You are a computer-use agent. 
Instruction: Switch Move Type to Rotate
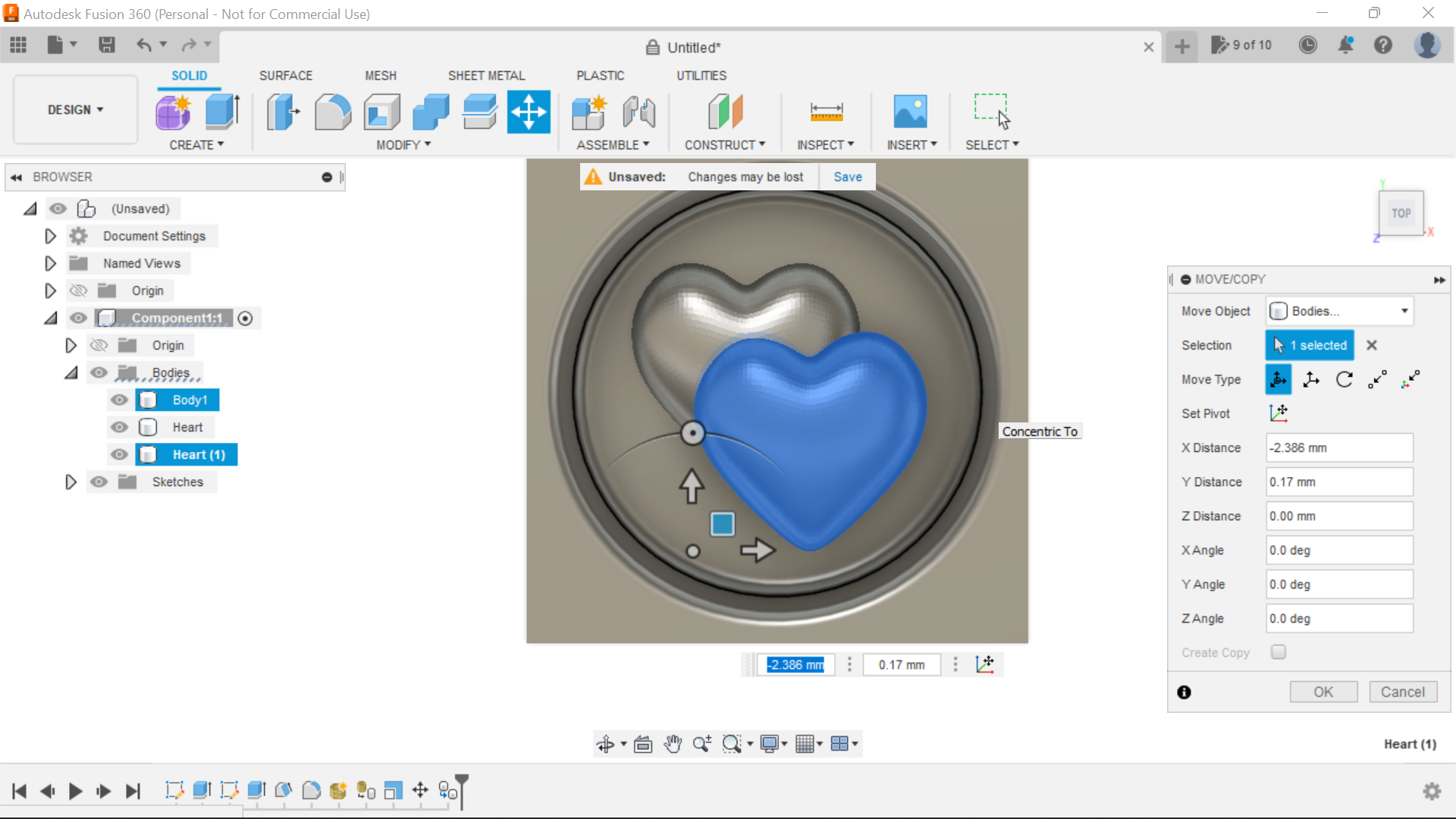[1345, 379]
